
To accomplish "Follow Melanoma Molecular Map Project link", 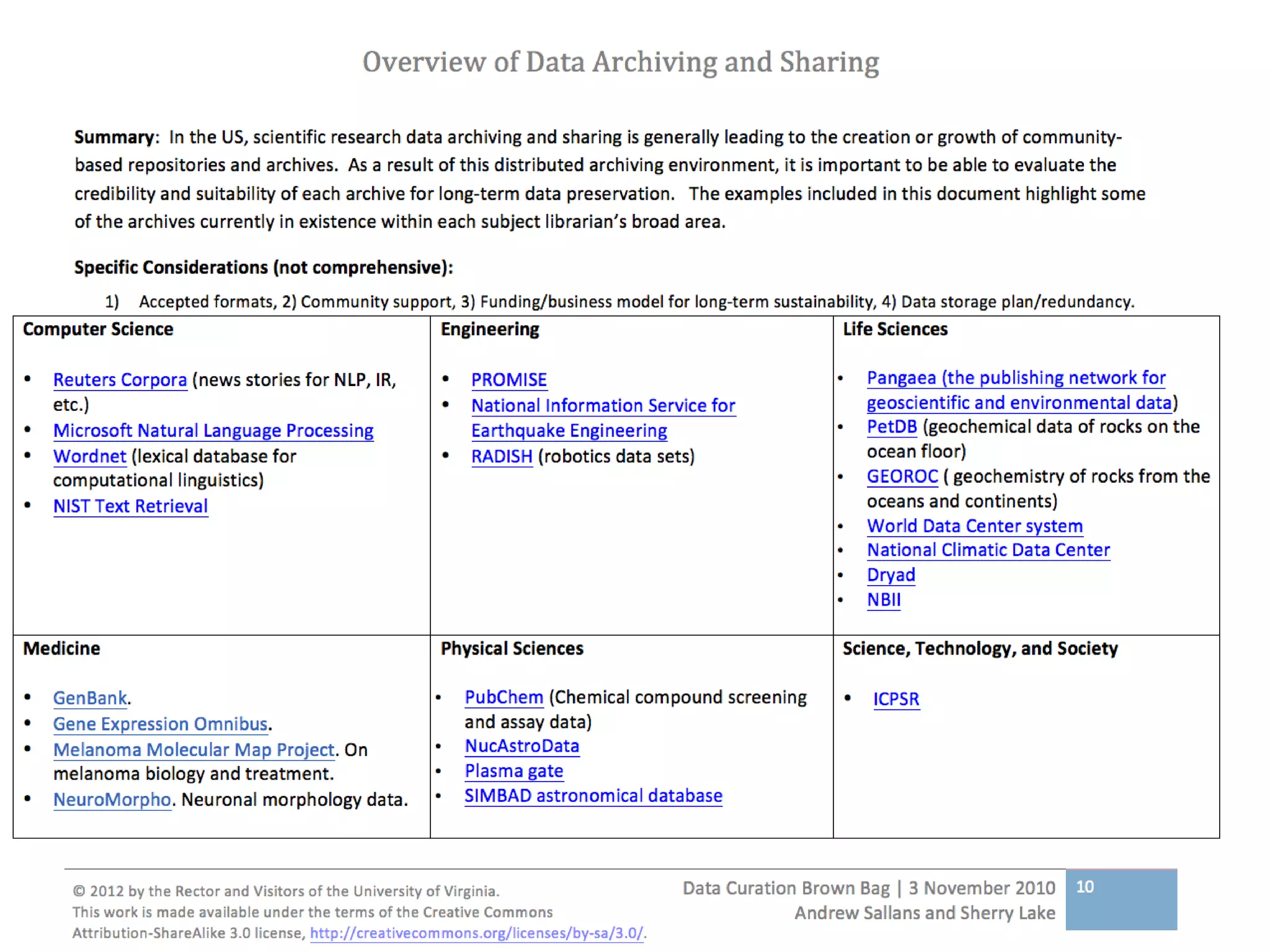I will click(193, 749).
